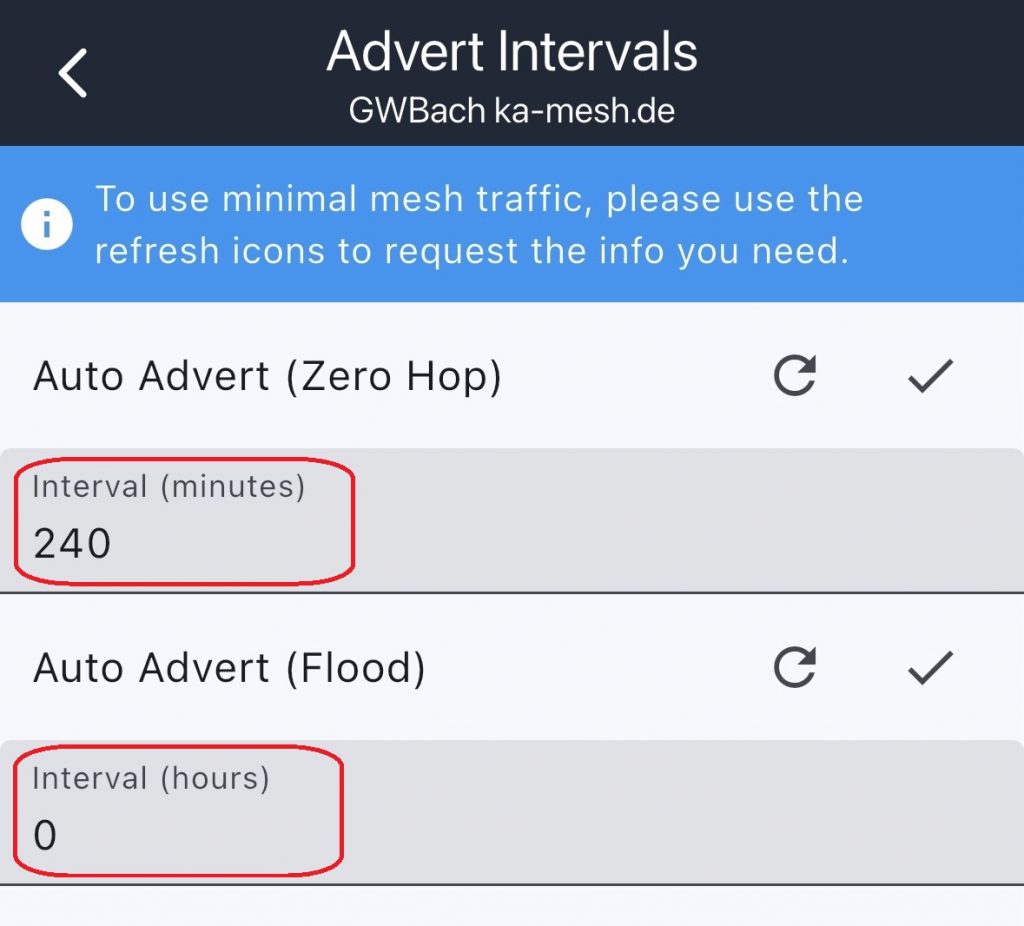Image resolution: width=1024 pixels, height=926 pixels.
Task: Click the "GWBach ka-mesh.de" subtitle
Action: click(512, 110)
